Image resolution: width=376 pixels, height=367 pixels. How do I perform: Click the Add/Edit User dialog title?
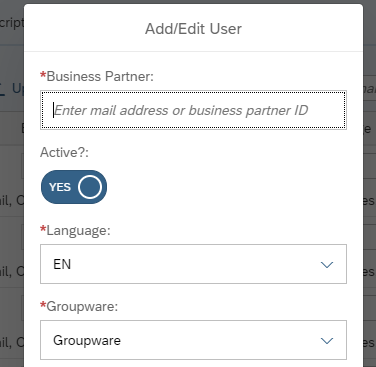pos(193,29)
